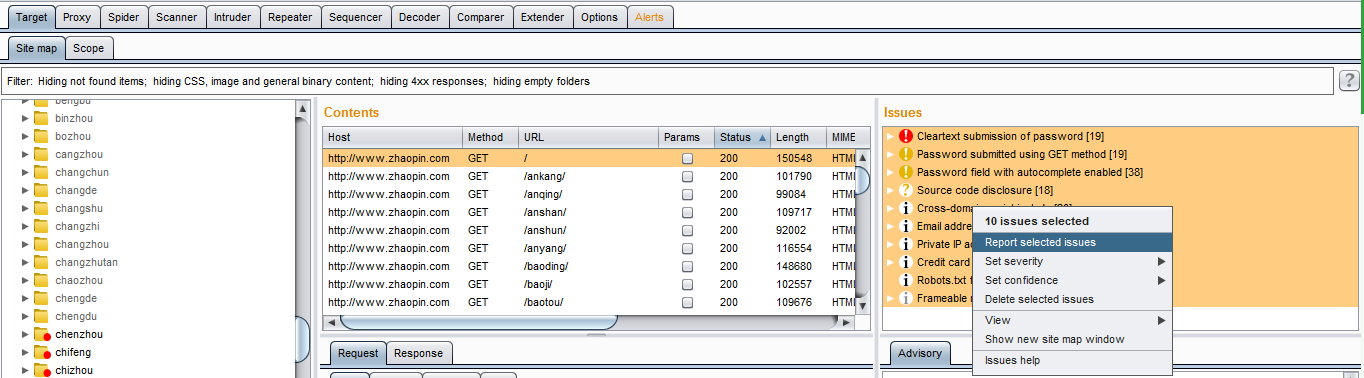Expand the chengde tree node arrow
Screen dimensions: 1364x378
coord(25,298)
